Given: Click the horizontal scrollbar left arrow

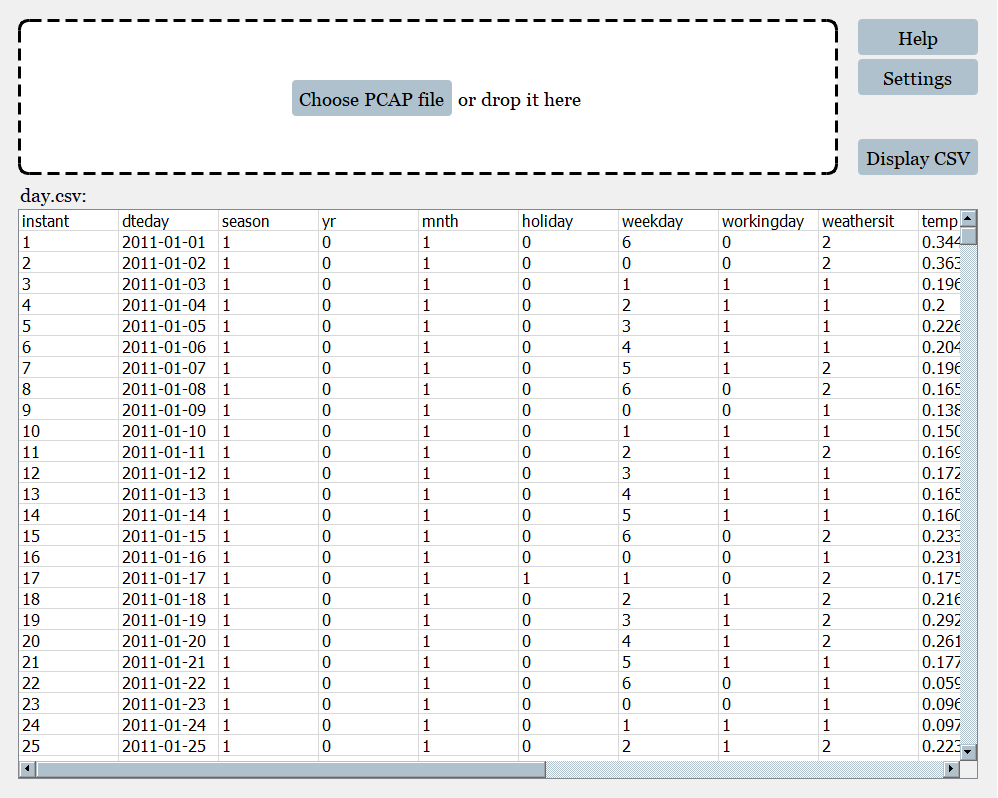Looking at the screenshot, I should (28, 769).
